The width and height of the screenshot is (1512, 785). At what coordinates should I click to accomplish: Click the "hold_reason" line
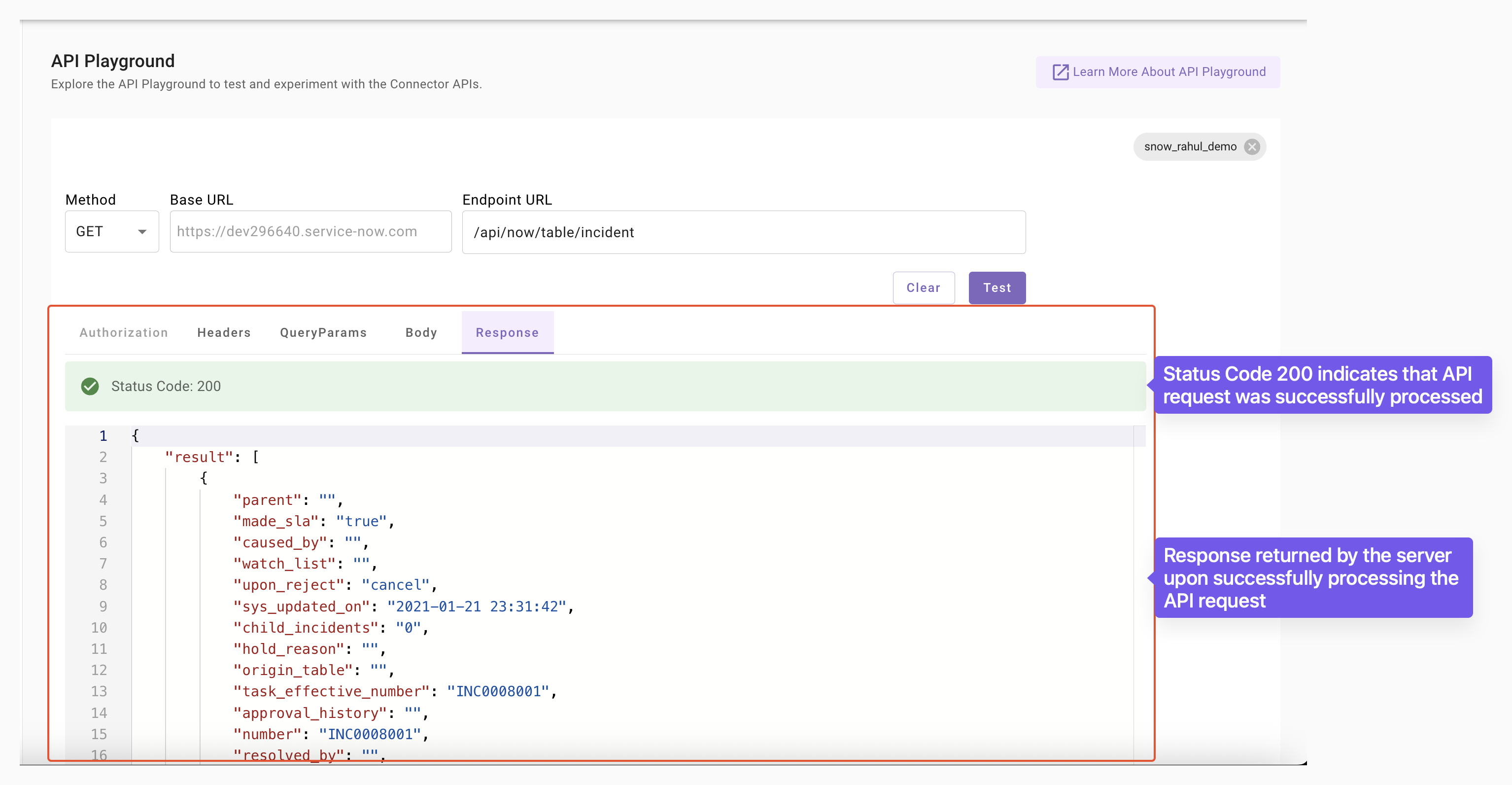tap(310, 649)
